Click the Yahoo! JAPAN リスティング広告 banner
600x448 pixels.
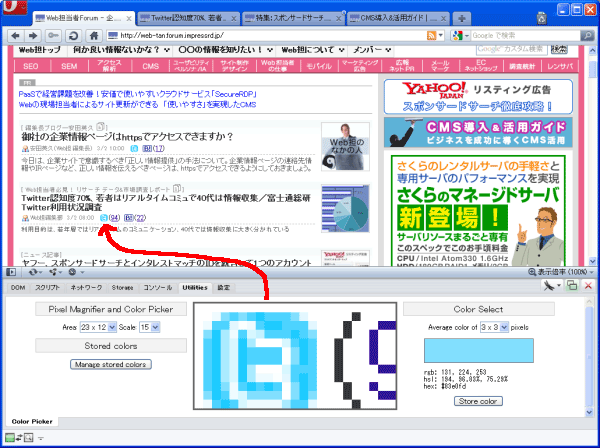click(x=478, y=97)
